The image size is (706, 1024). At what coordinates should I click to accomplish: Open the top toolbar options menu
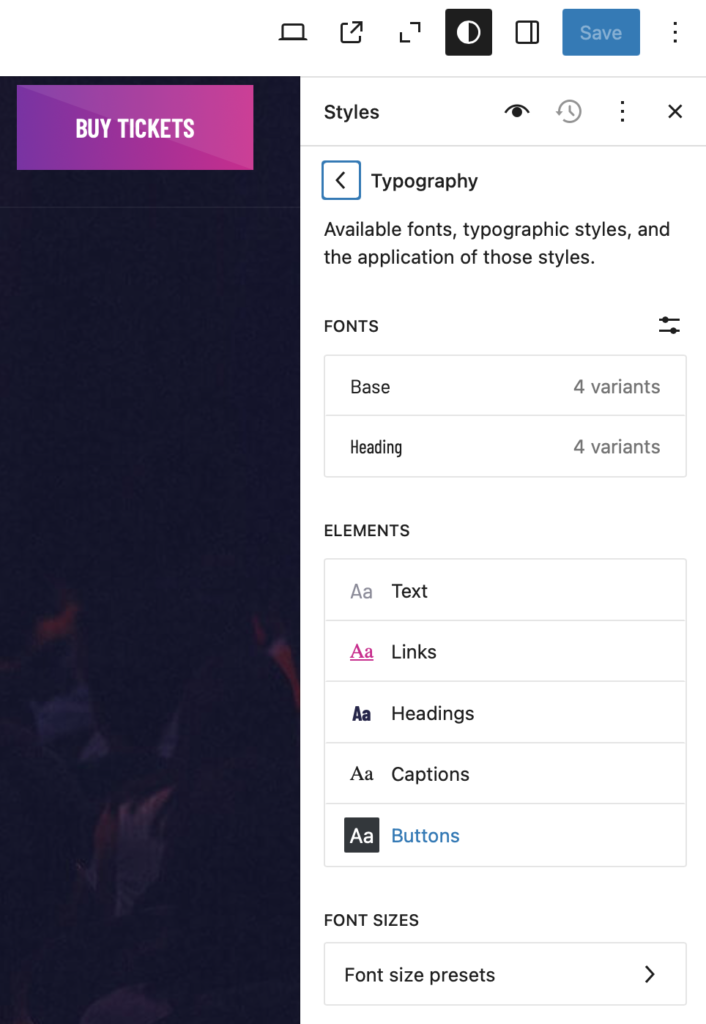pos(675,32)
